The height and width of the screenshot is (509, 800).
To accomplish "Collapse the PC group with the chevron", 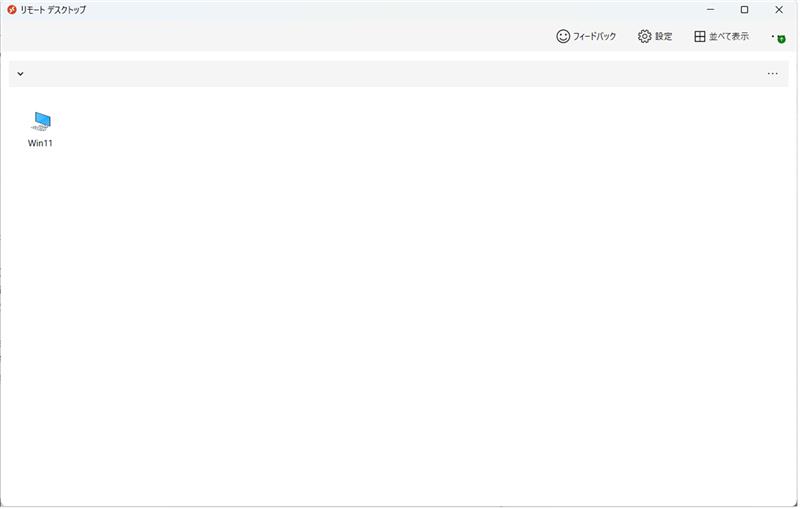I will pyautogui.click(x=20, y=74).
